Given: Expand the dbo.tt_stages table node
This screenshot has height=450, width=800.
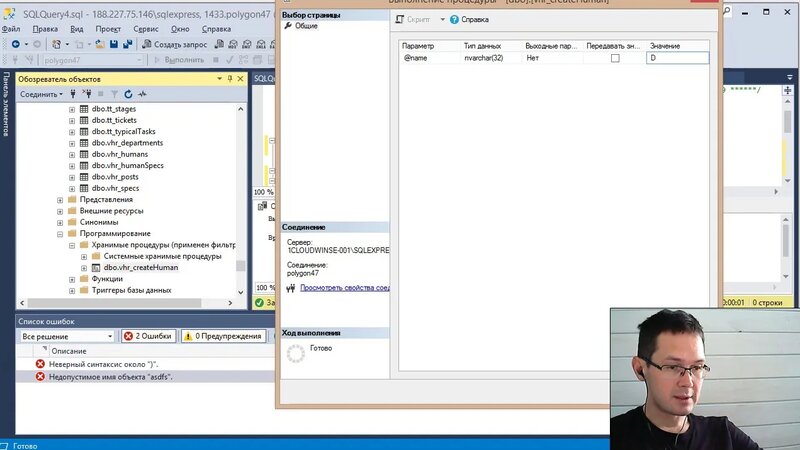Looking at the screenshot, I should point(72,109).
